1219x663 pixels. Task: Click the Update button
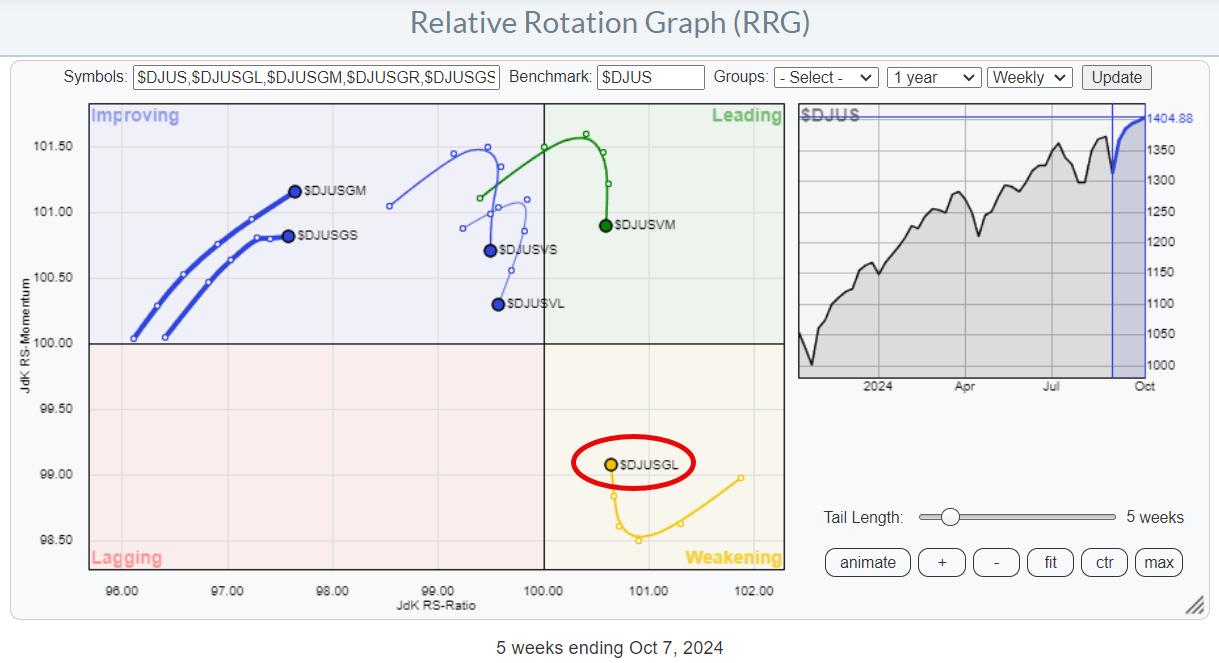[x=1116, y=78]
